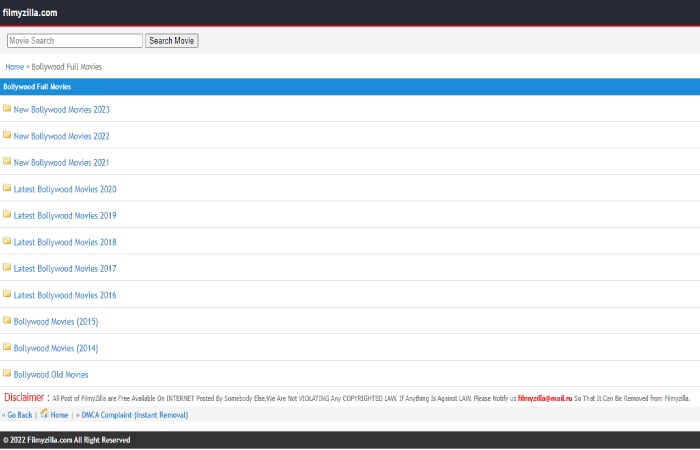Click the filmyzilla.com site title

click(x=30, y=13)
